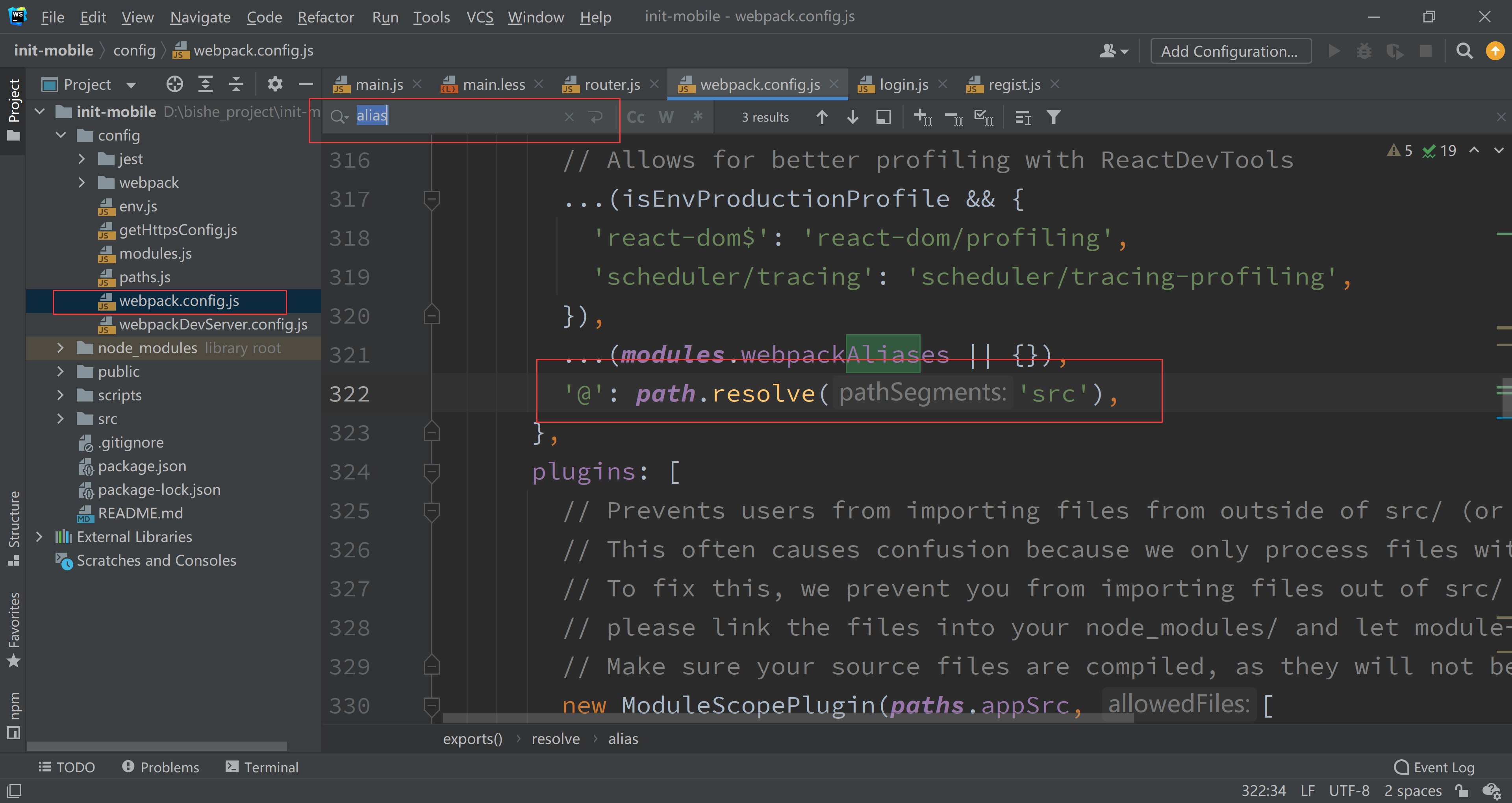Screen dimensions: 1512x803
Task: Go to previous search occurrence arrow
Action: (822, 117)
